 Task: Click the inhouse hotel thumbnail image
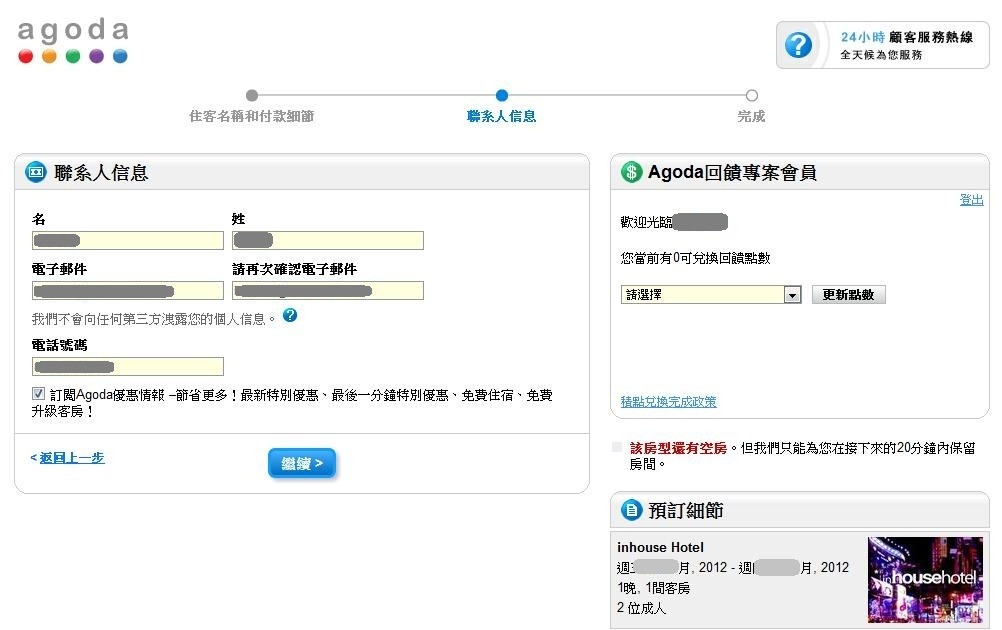(x=925, y=580)
